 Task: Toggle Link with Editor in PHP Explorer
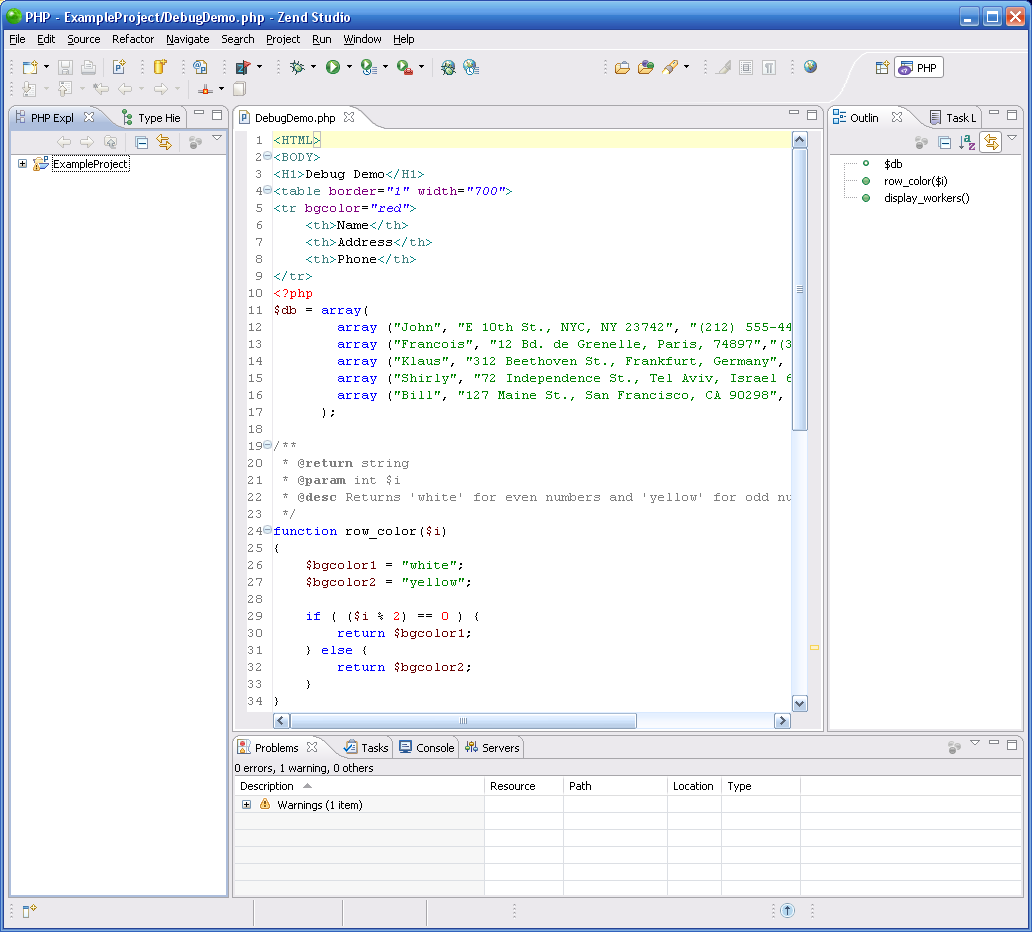click(164, 143)
